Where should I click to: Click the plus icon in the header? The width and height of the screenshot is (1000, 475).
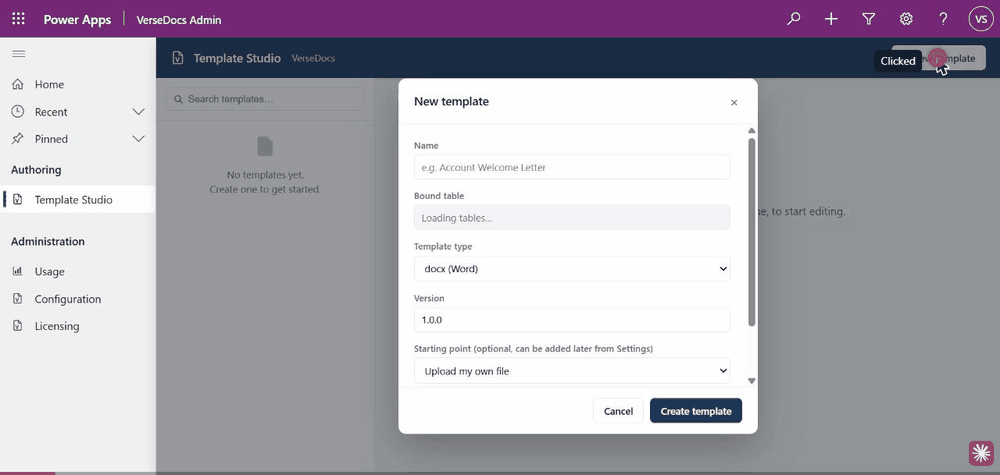[x=831, y=19]
